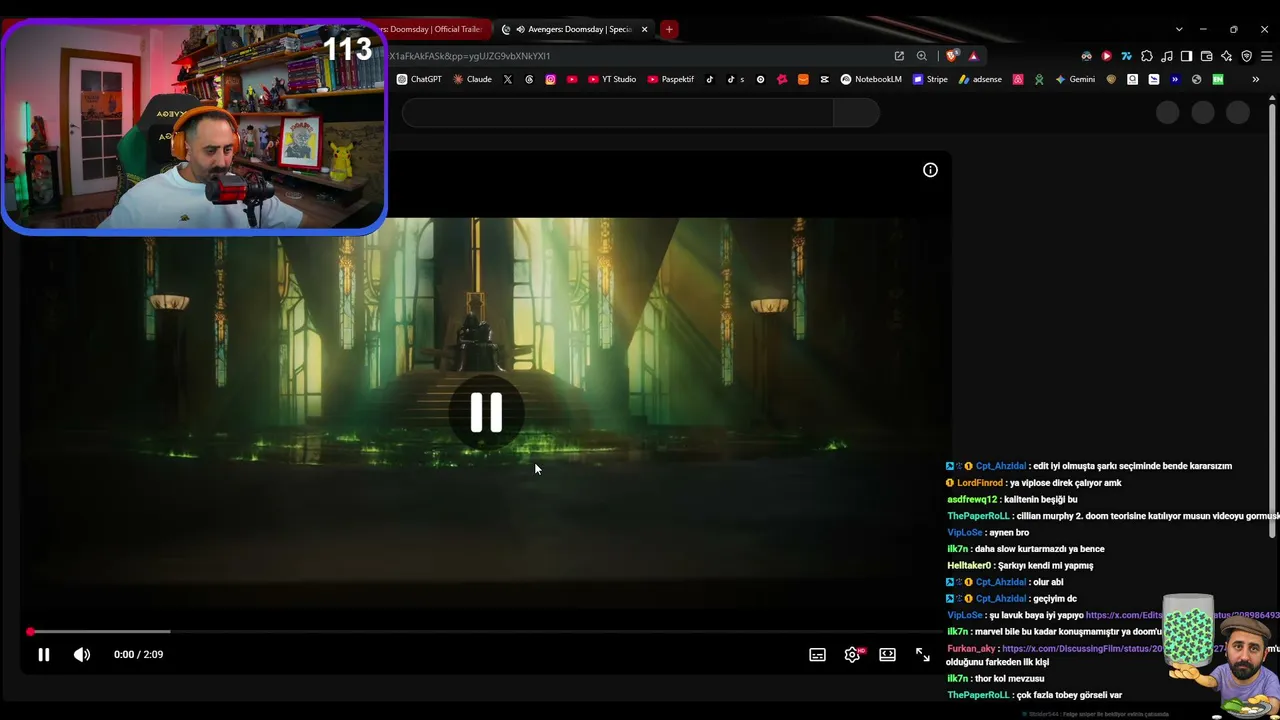Enter fullscreen mode
This screenshot has height=720, width=1280.
click(x=923, y=655)
